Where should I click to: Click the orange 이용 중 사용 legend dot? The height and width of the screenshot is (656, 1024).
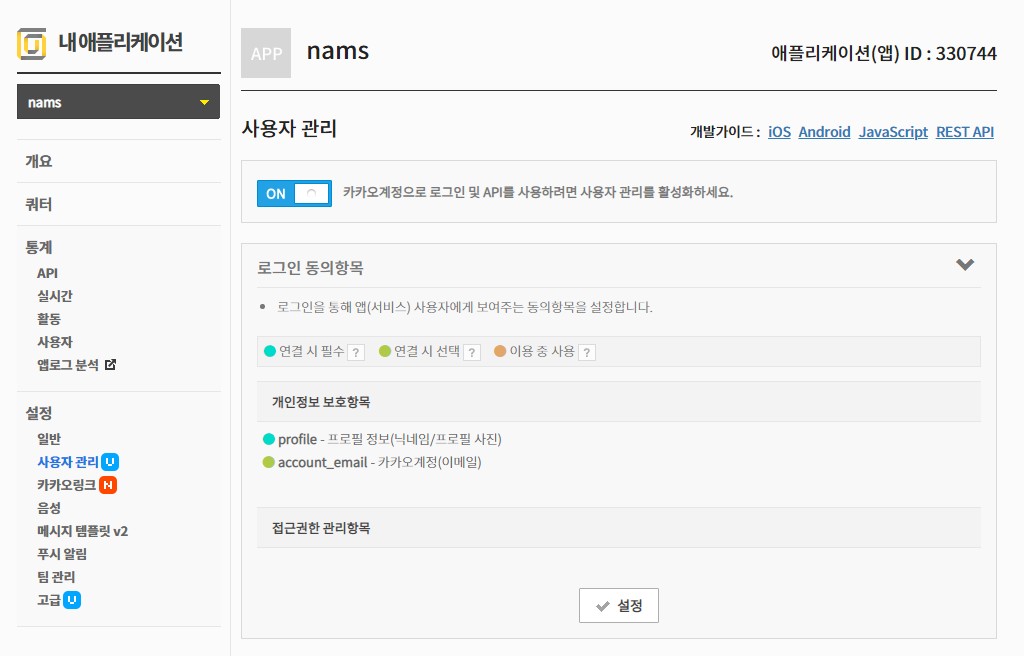pyautogui.click(x=500, y=351)
